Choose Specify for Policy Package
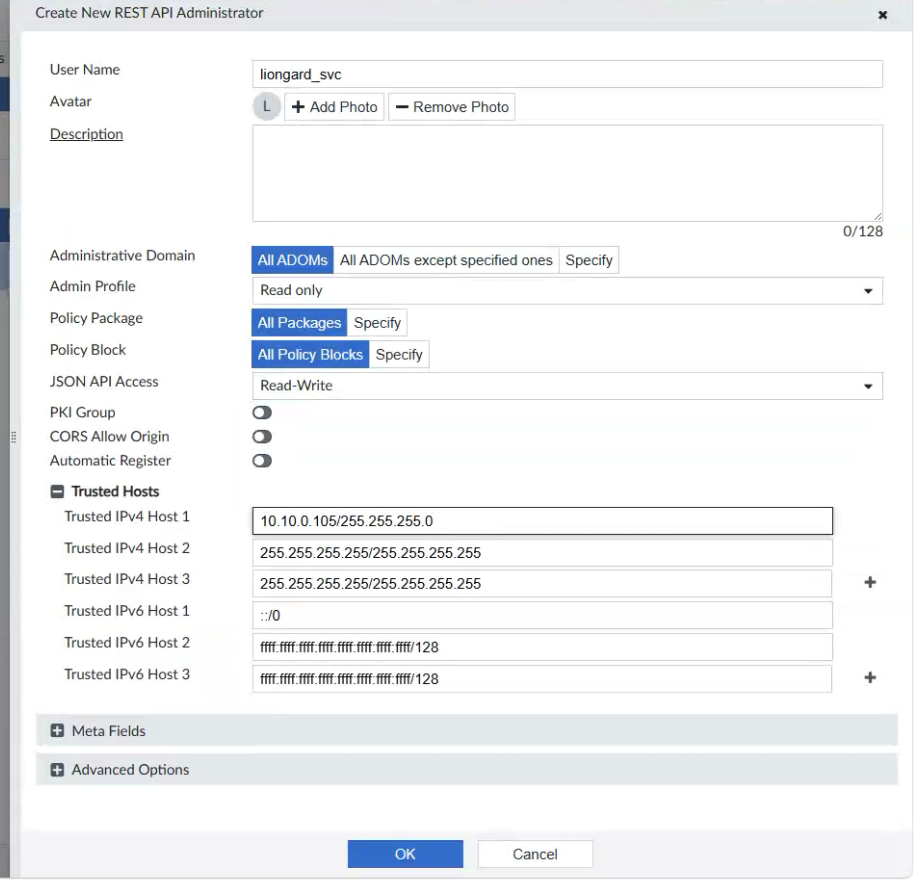The height and width of the screenshot is (880, 915). tap(377, 323)
